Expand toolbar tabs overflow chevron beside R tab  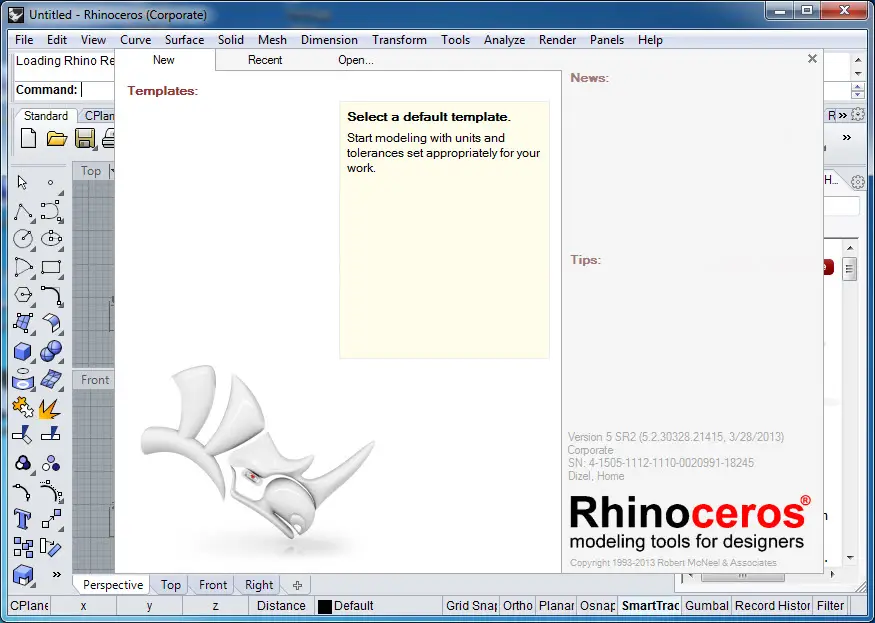point(843,116)
